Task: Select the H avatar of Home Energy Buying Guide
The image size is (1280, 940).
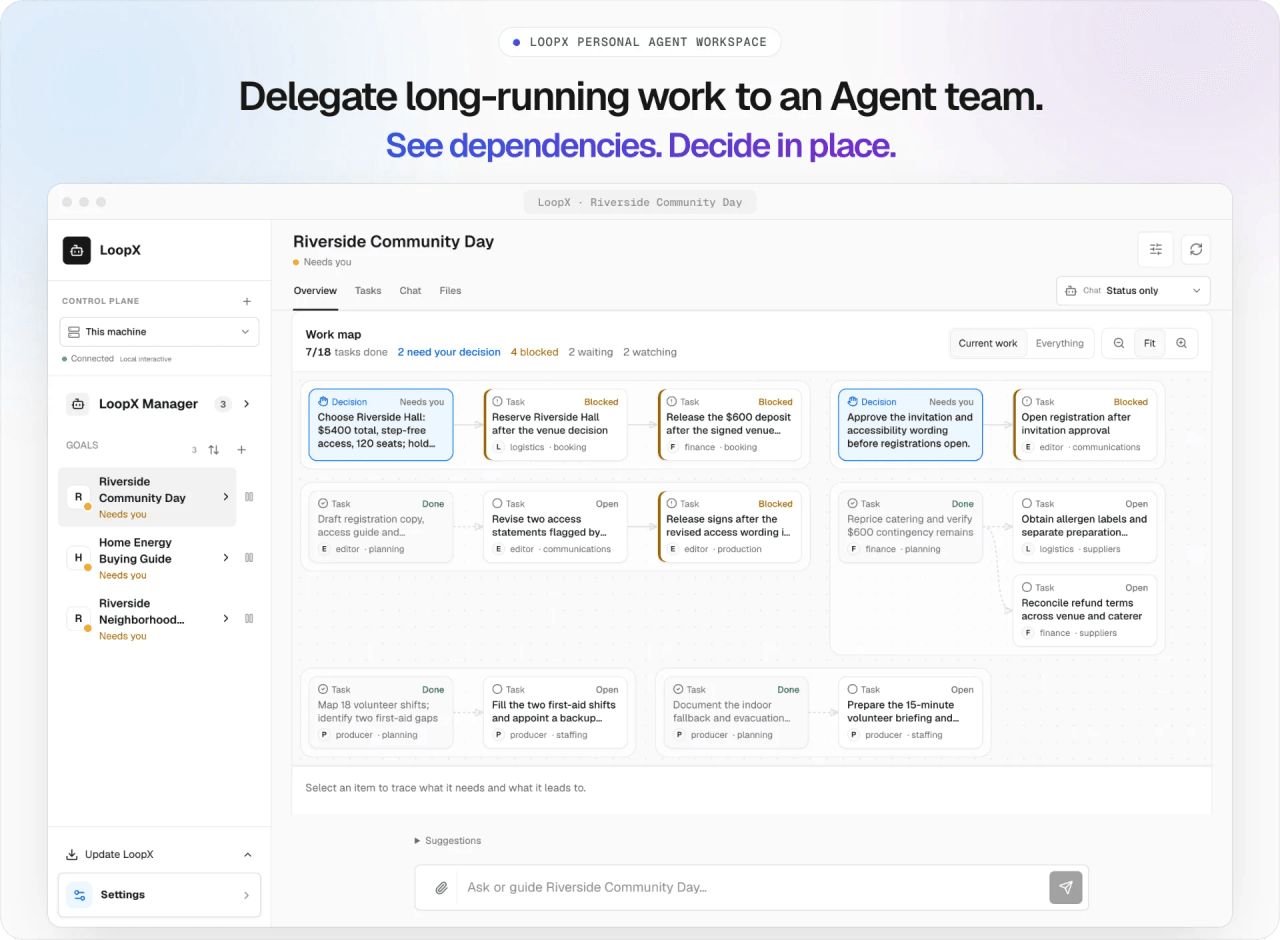Action: pos(78,558)
